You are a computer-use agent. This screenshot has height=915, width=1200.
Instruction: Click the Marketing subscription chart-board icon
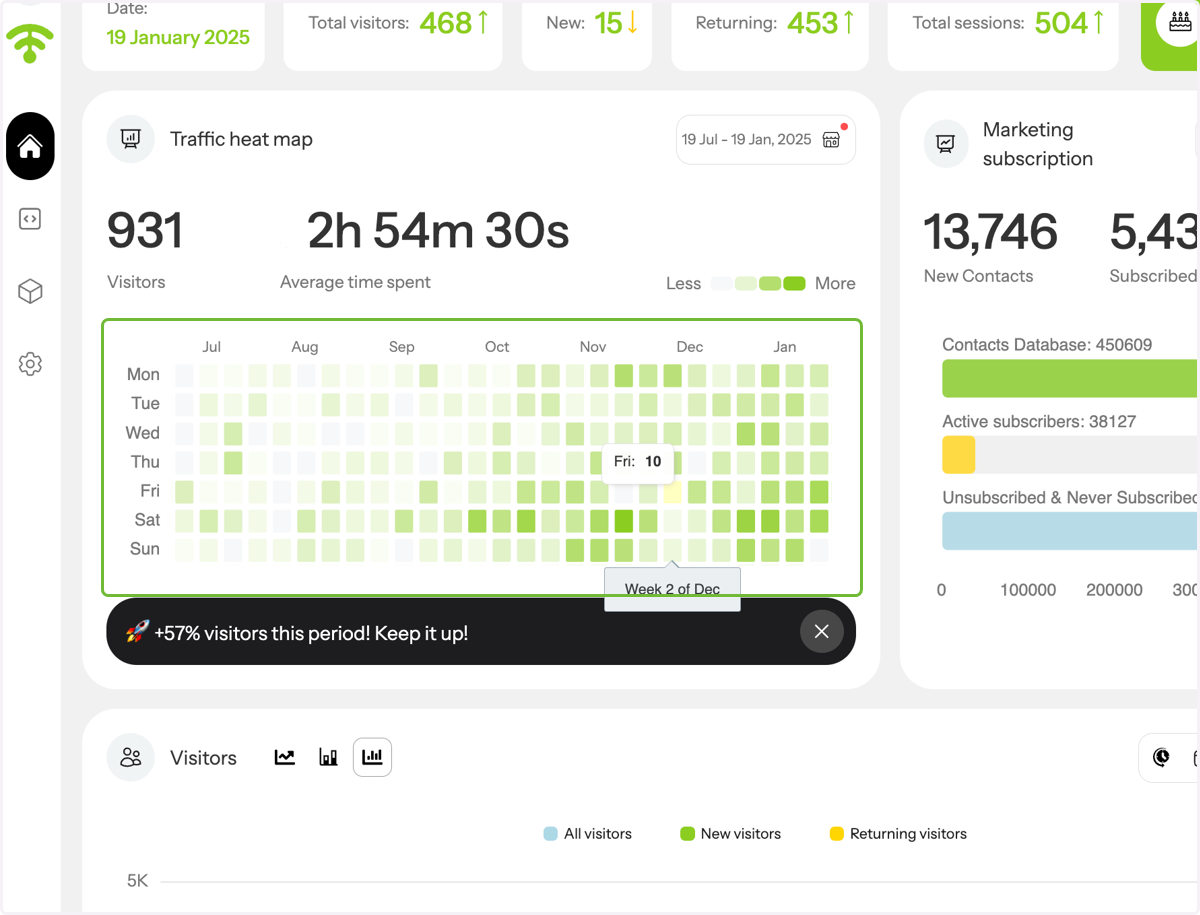(945, 144)
